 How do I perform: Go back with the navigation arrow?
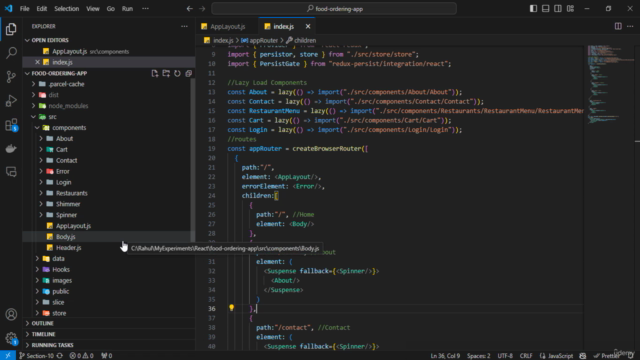coord(189,9)
